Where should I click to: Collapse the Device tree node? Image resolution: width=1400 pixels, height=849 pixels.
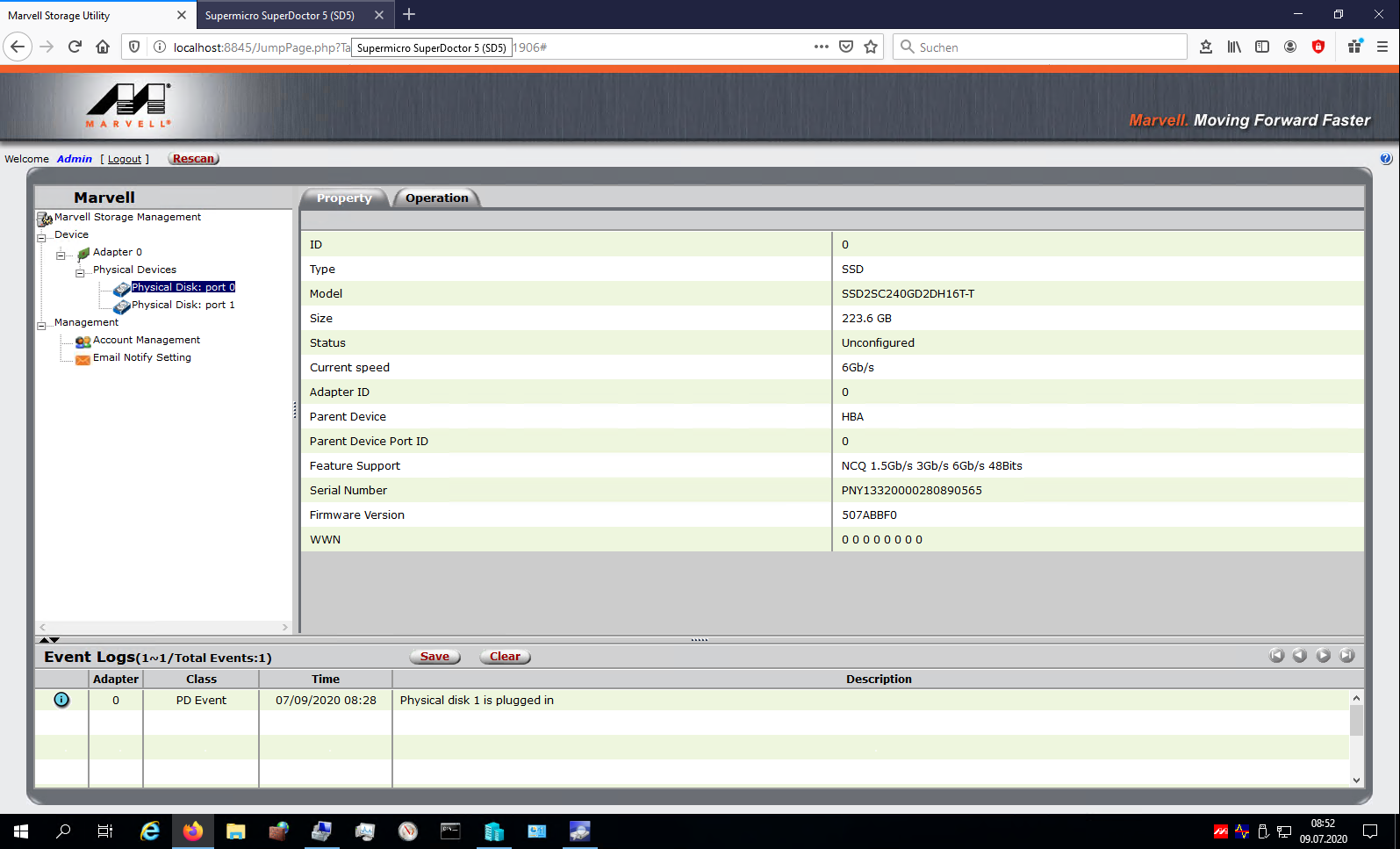tap(41, 238)
